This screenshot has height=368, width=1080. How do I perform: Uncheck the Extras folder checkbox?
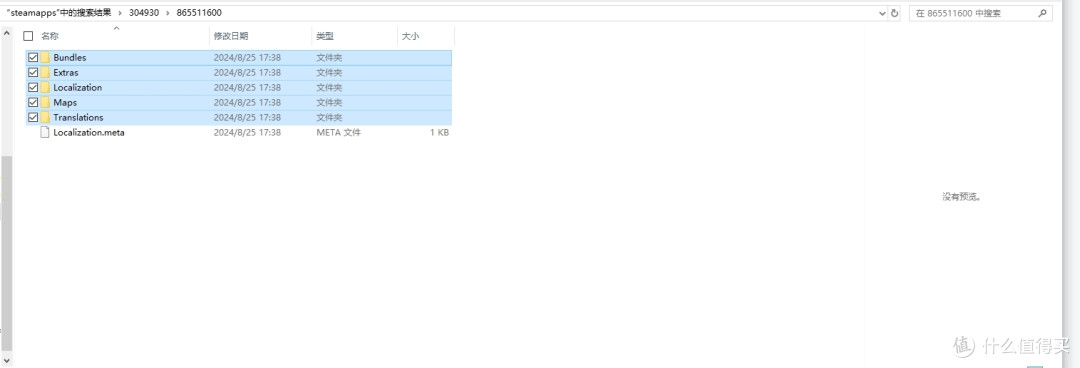tap(32, 72)
